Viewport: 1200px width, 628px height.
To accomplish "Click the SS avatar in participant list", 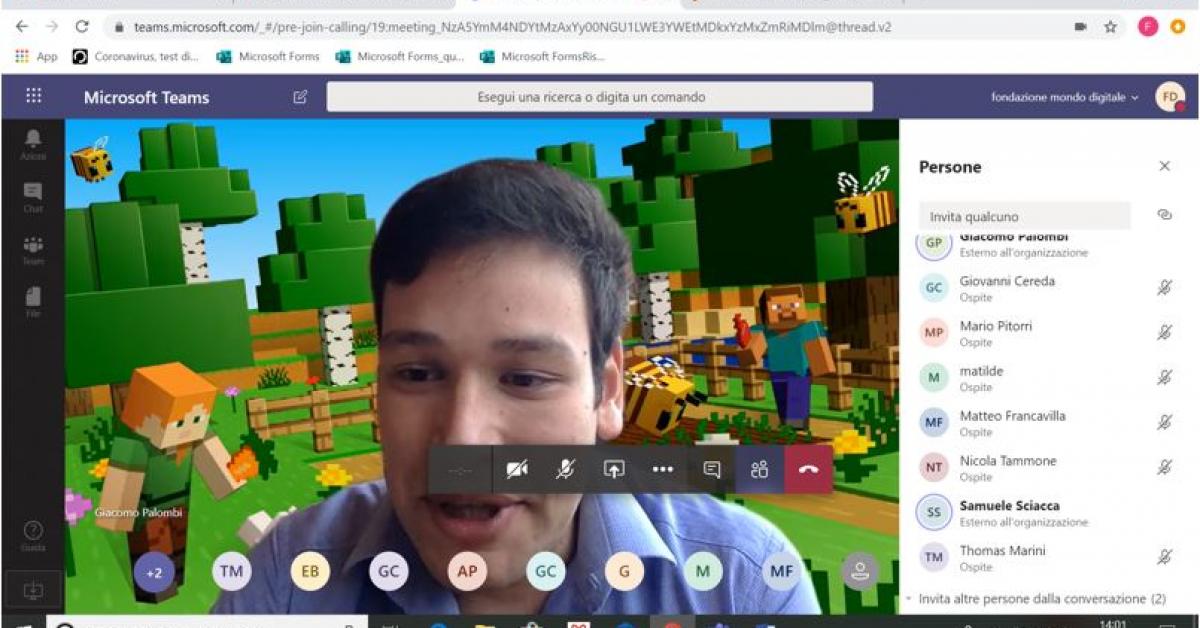I will coord(934,512).
